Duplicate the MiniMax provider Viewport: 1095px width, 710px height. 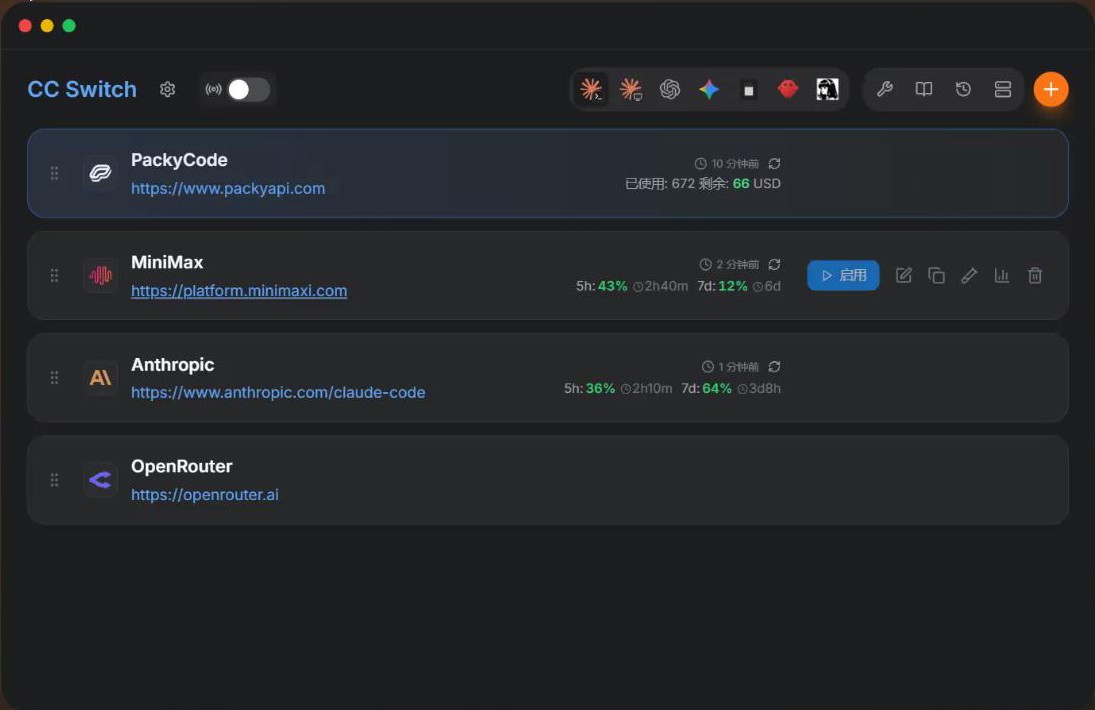point(936,276)
